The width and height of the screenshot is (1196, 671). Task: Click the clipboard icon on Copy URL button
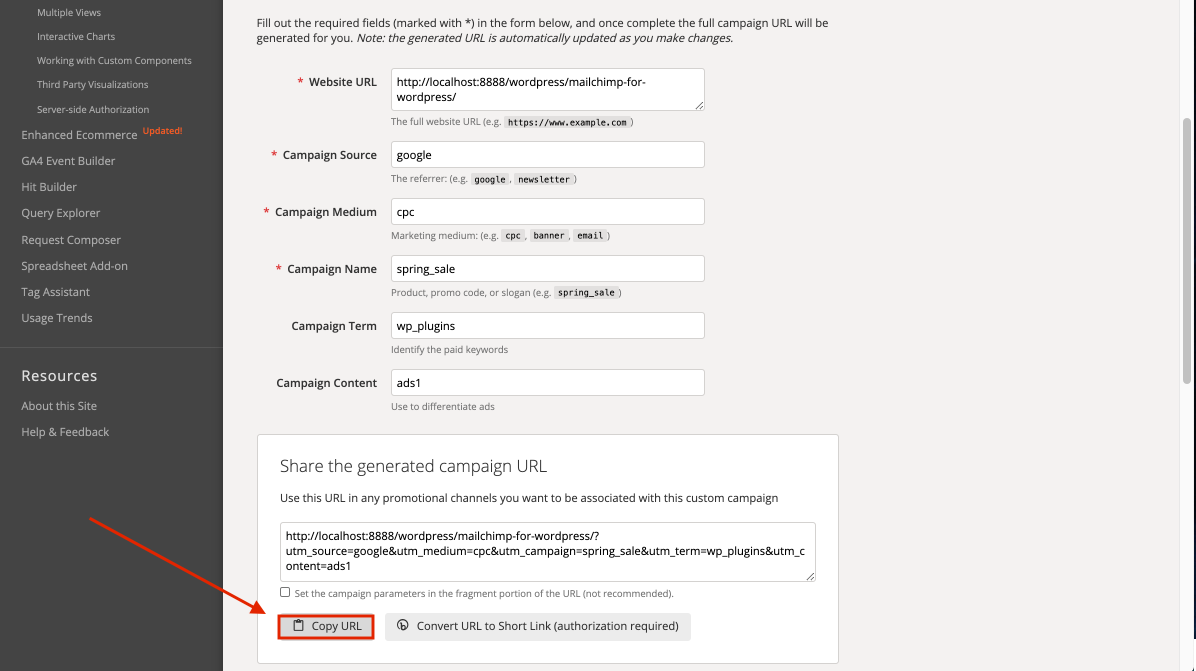(x=297, y=626)
